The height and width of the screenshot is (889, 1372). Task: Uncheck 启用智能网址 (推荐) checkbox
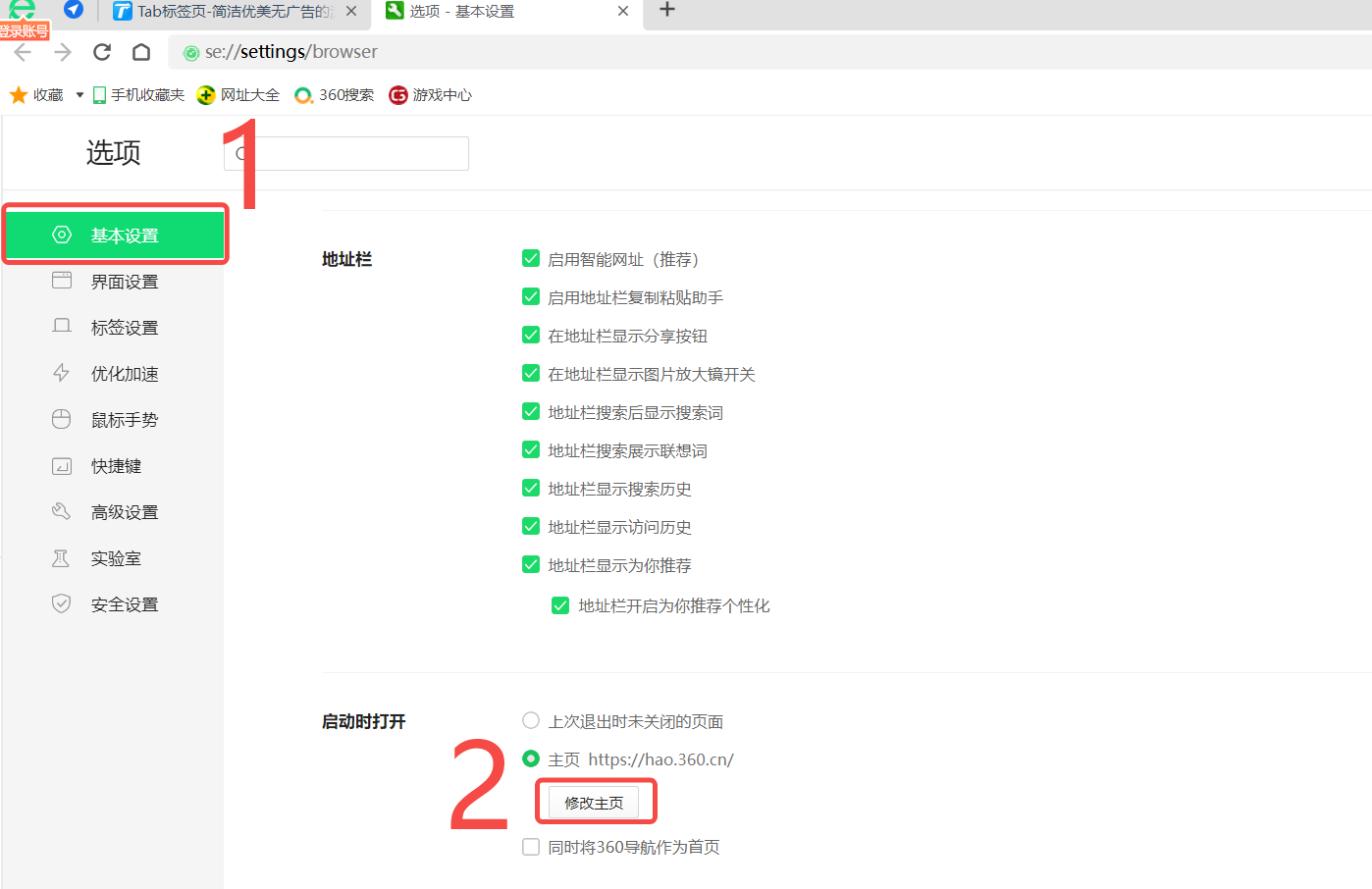click(x=531, y=259)
